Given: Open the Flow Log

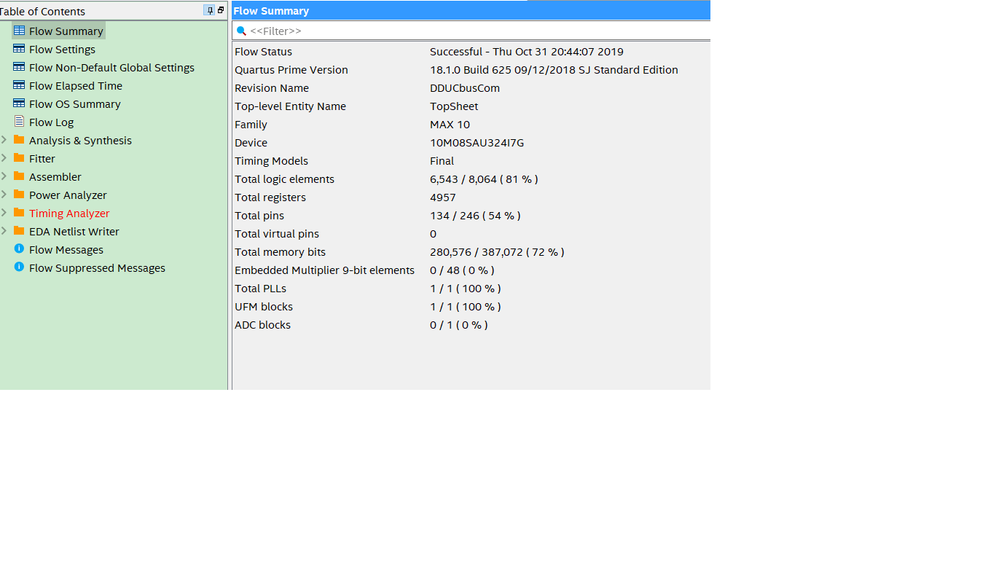Looking at the screenshot, I should 51,122.
